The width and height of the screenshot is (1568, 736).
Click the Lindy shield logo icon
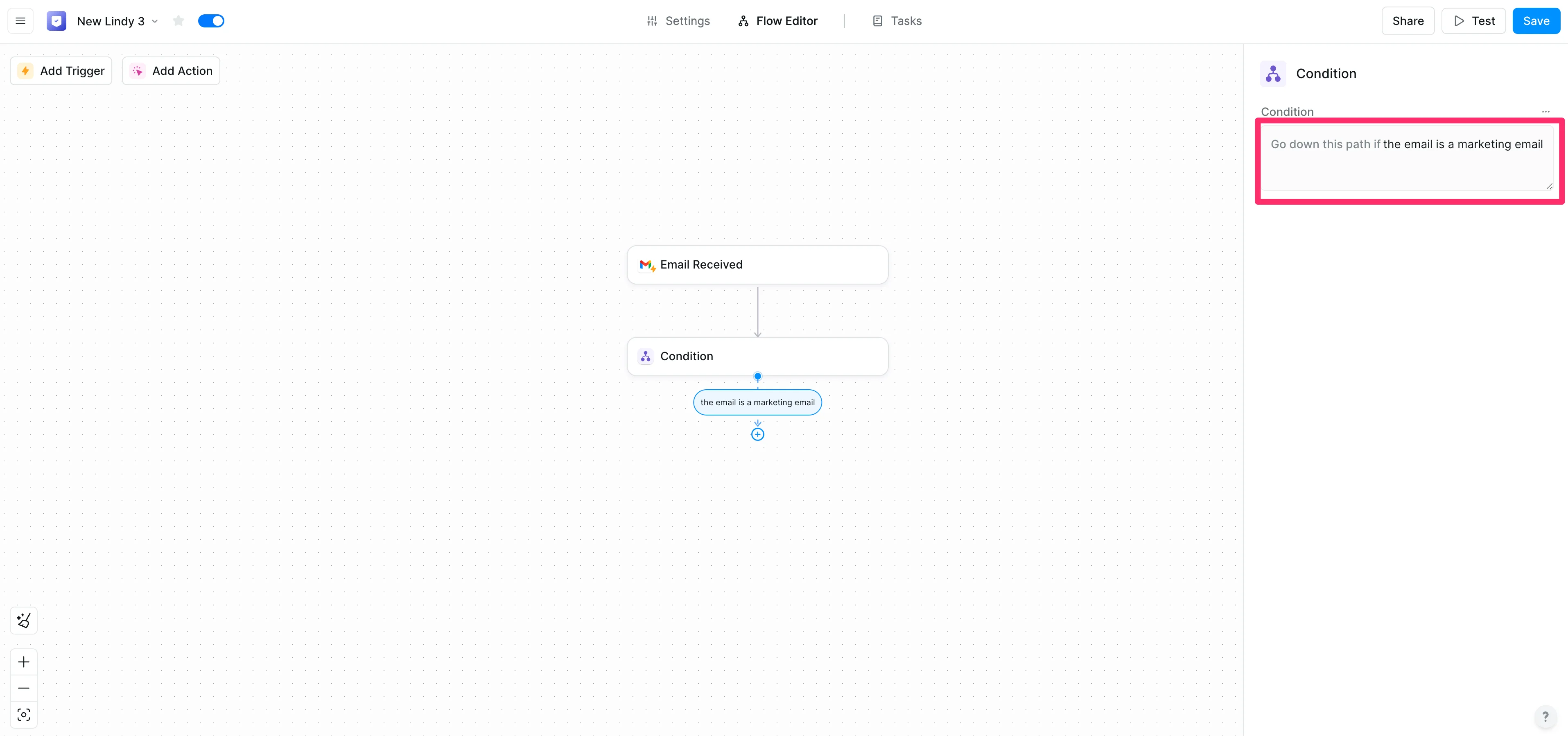point(56,21)
